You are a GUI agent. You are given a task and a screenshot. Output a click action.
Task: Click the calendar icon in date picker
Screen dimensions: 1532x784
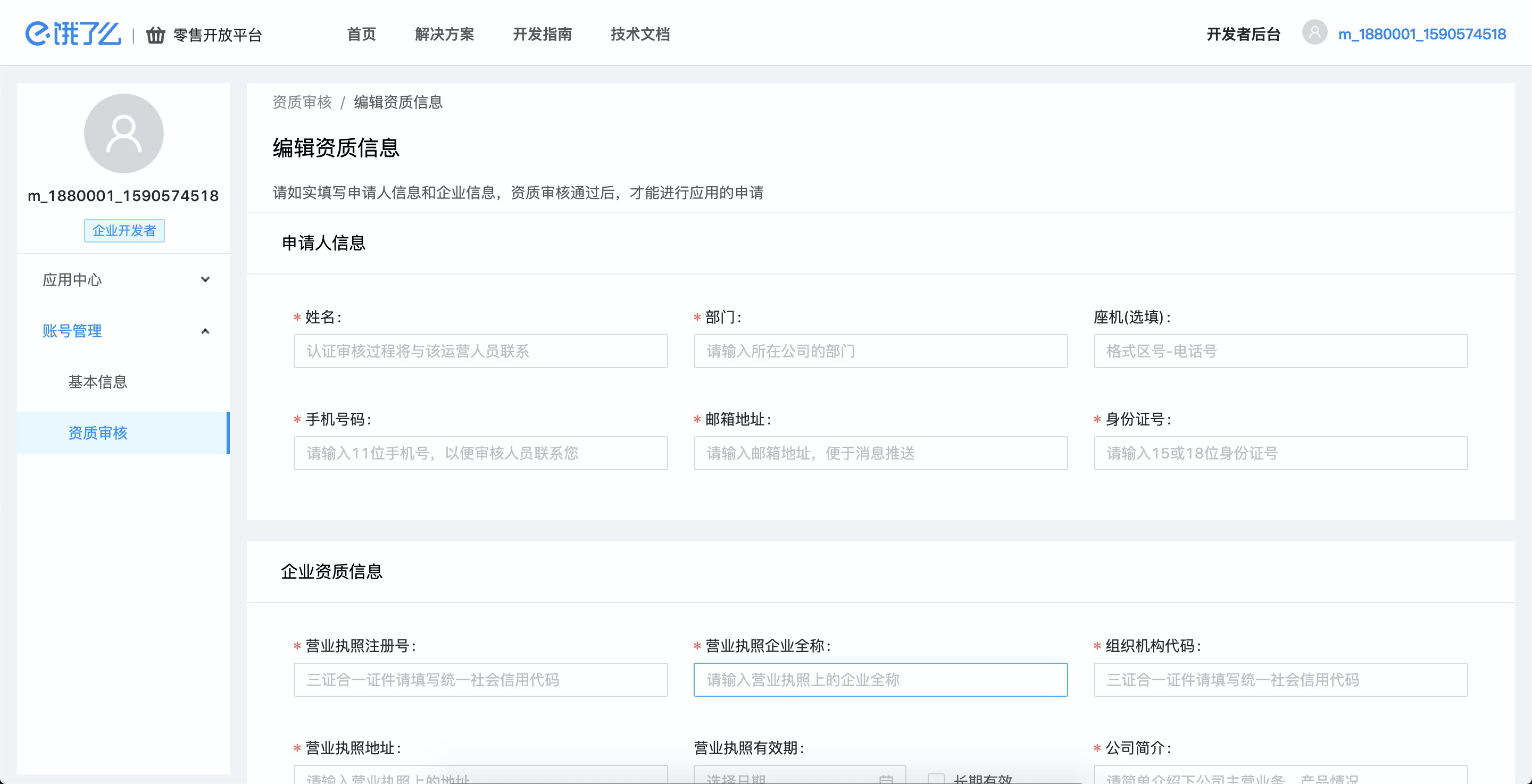pyautogui.click(x=886, y=778)
